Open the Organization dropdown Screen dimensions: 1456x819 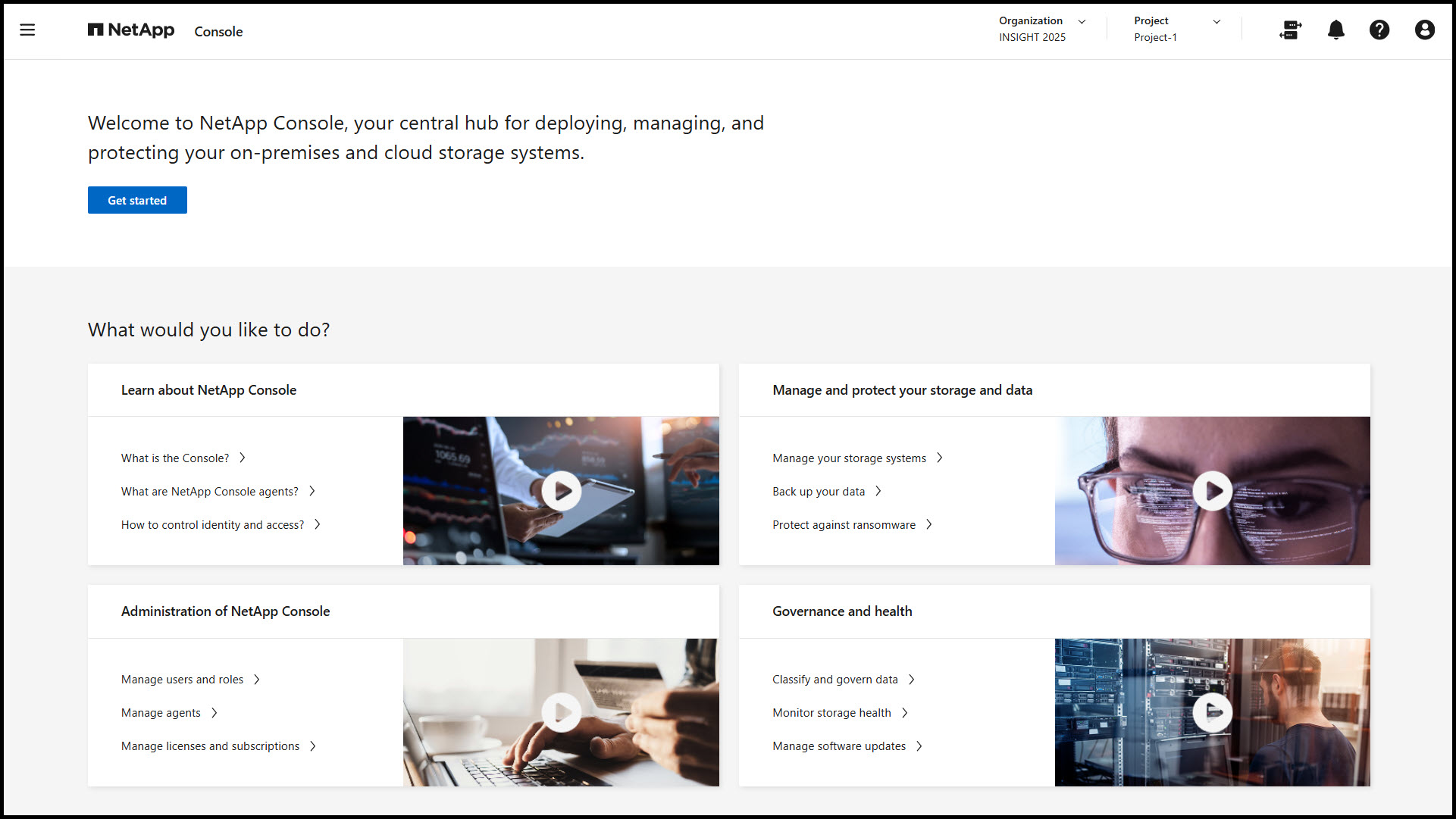tap(1082, 21)
